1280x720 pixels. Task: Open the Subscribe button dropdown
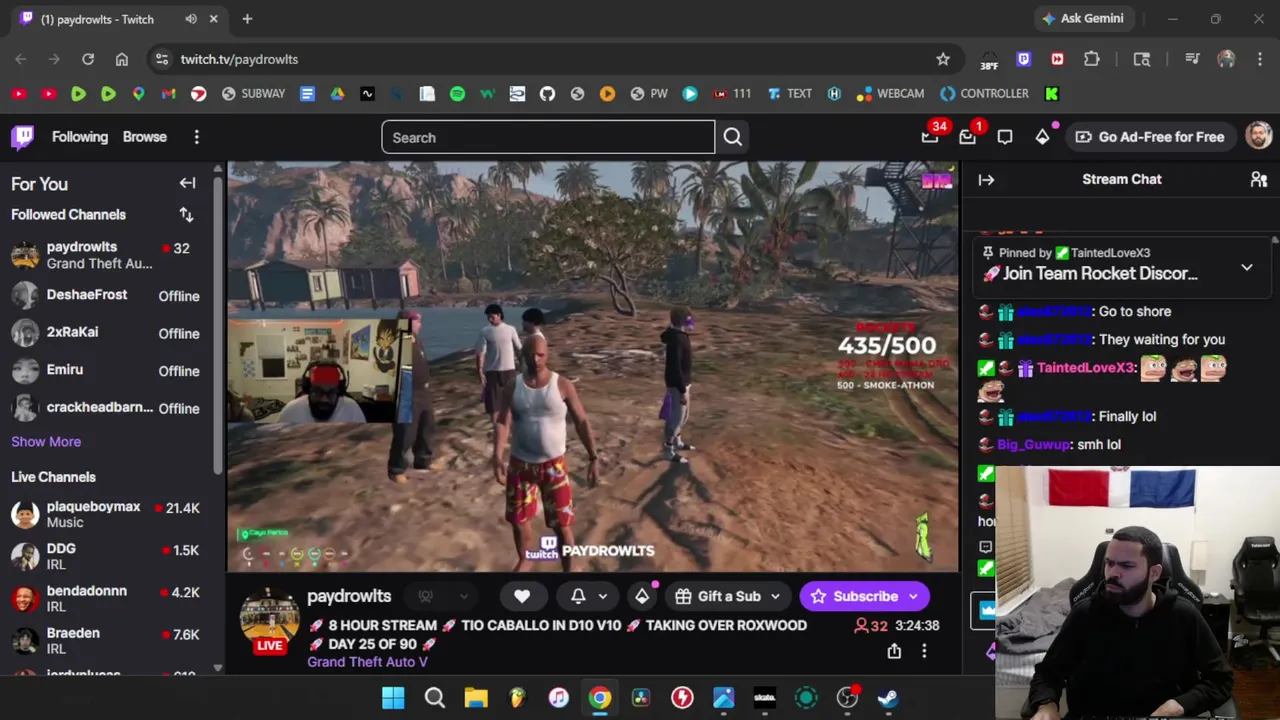click(x=913, y=596)
